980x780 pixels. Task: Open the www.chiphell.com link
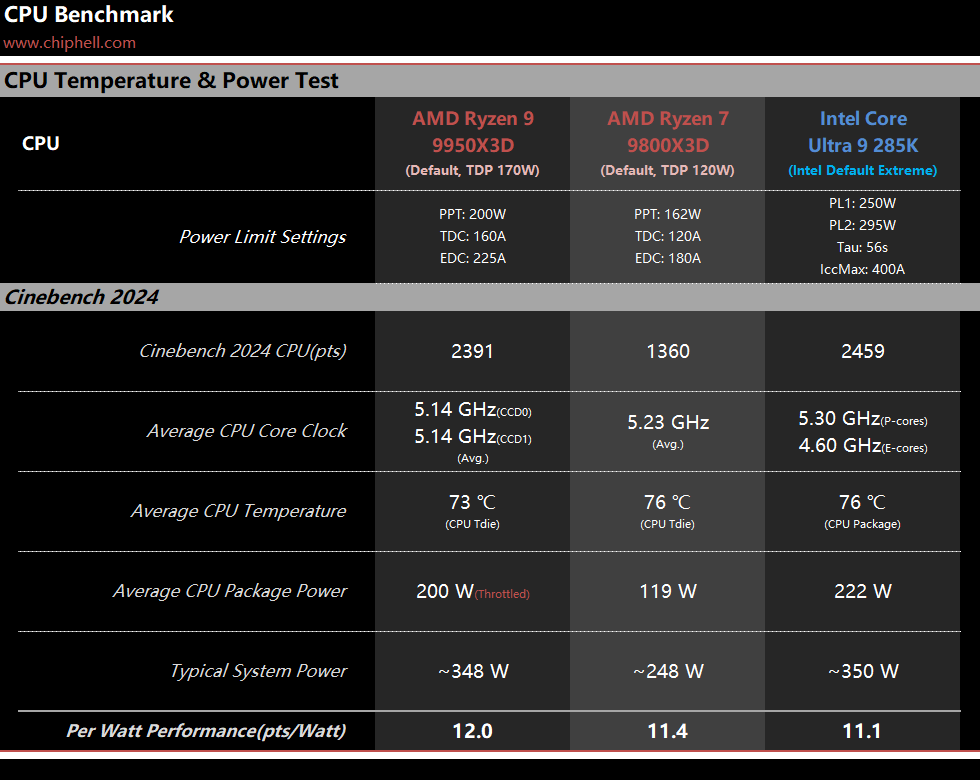(69, 42)
